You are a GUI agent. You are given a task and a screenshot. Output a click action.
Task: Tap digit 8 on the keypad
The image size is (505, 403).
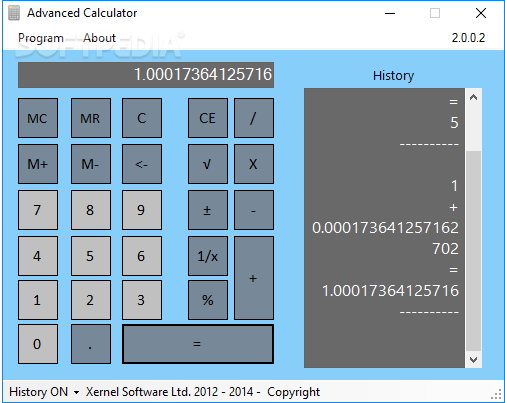point(91,210)
